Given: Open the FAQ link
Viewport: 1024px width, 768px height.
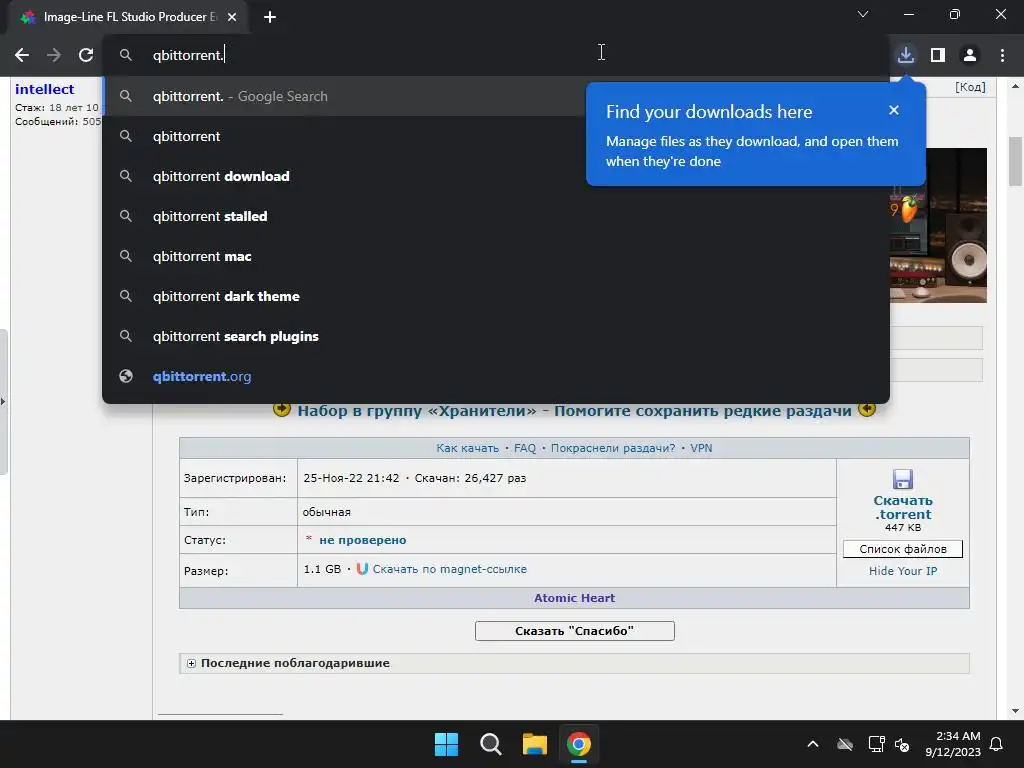Looking at the screenshot, I should [524, 448].
